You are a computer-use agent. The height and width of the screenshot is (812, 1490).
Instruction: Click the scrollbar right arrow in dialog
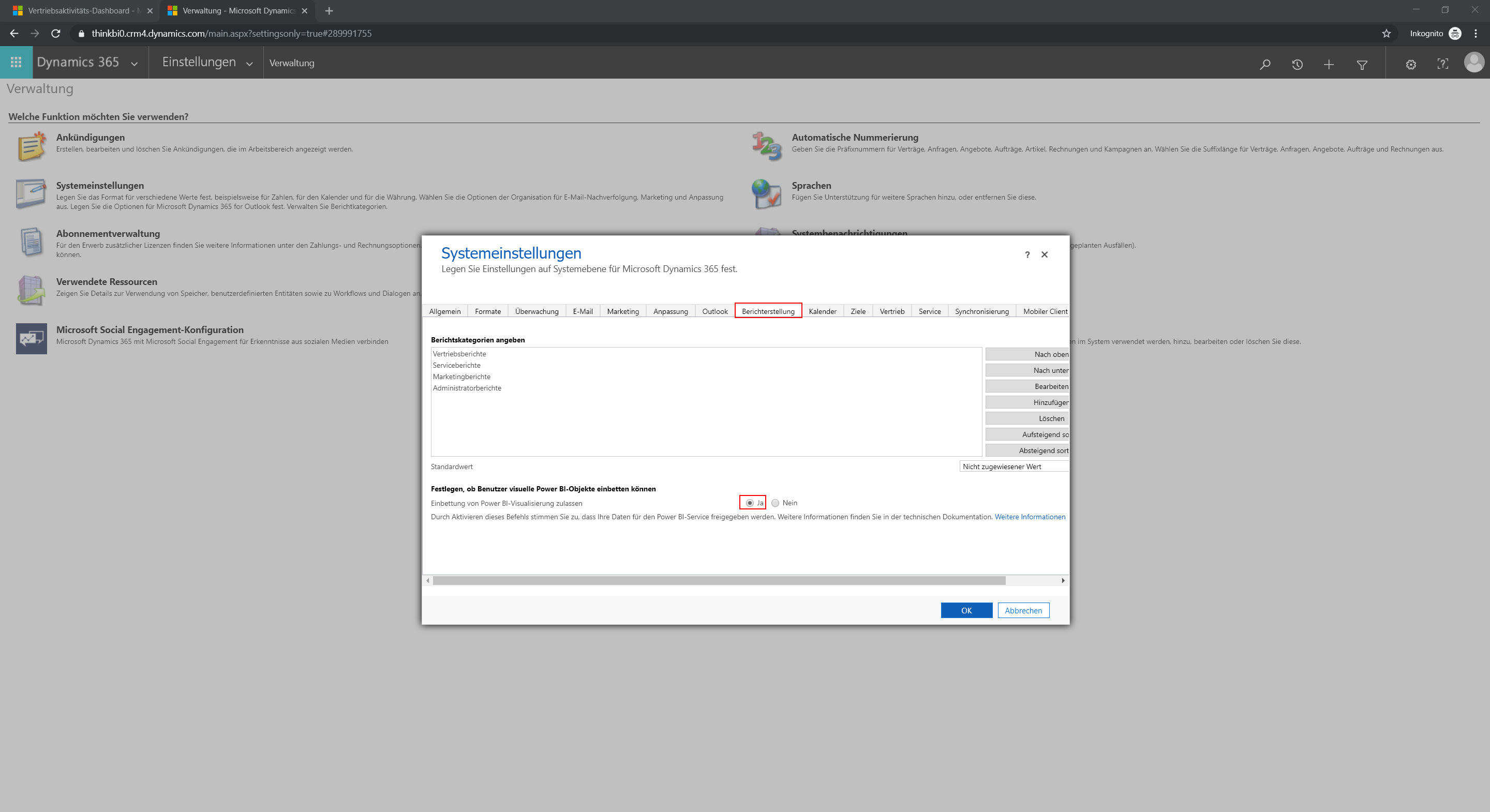[x=1063, y=581]
